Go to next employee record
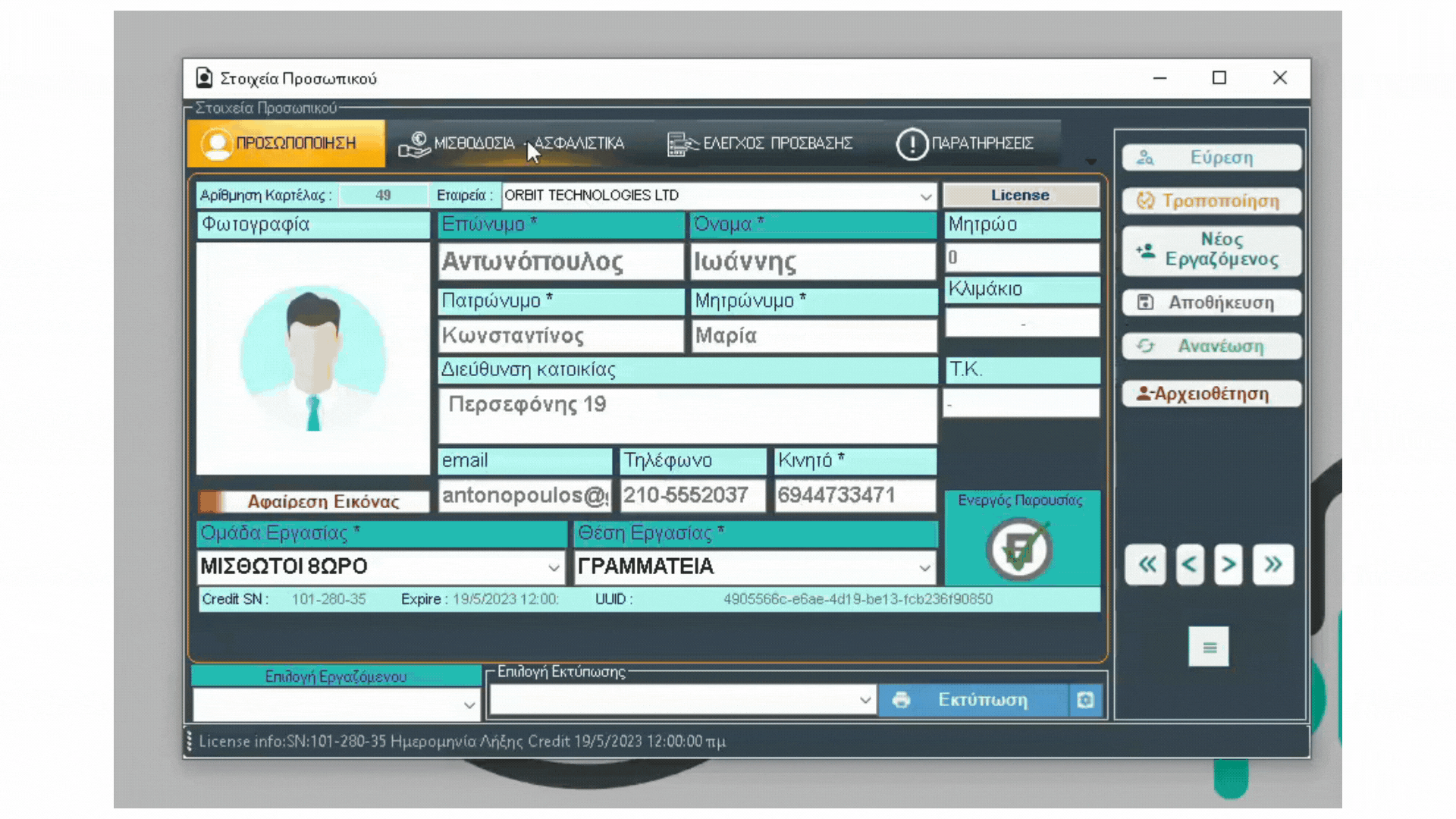 point(1228,564)
